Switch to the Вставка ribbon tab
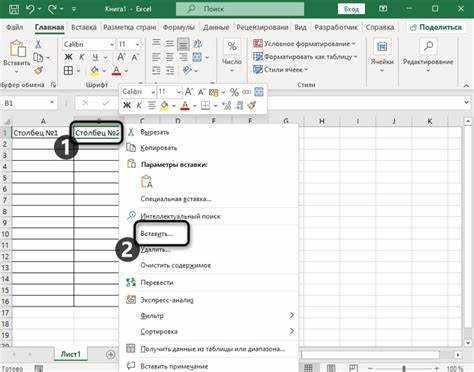Screen dimensions: 474x372 (84, 27)
